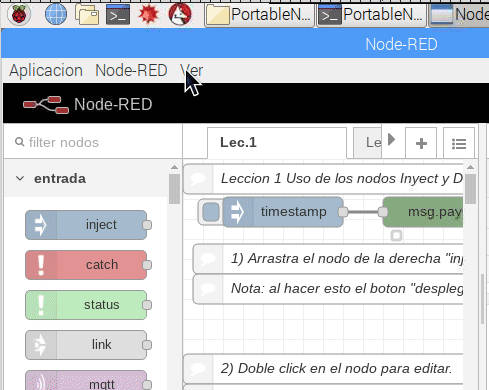Click the '2) Doble click' comment bubble icon

[199, 369]
